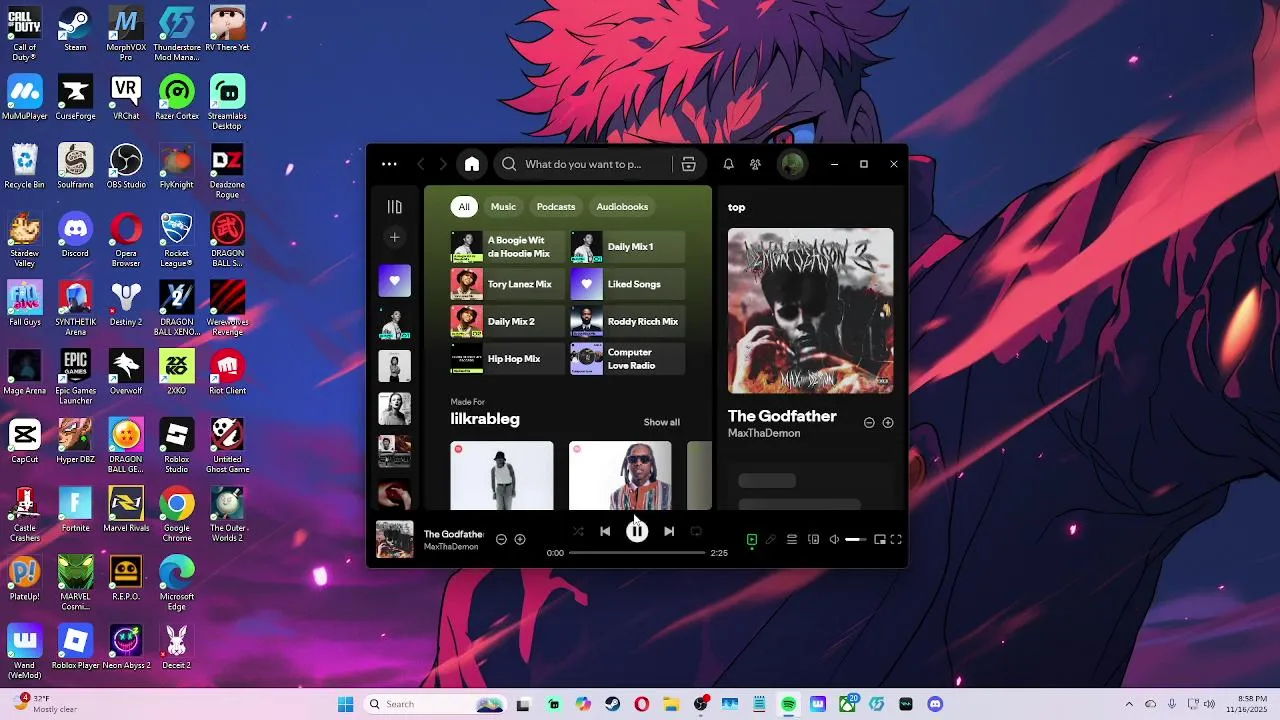Open Google Chrome desktop shortcut
The height and width of the screenshot is (720, 1280).
tap(177, 509)
